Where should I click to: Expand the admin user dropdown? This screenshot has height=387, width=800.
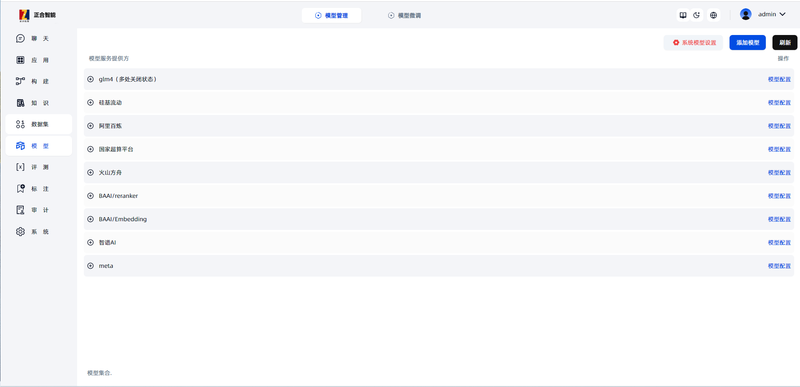(763, 14)
